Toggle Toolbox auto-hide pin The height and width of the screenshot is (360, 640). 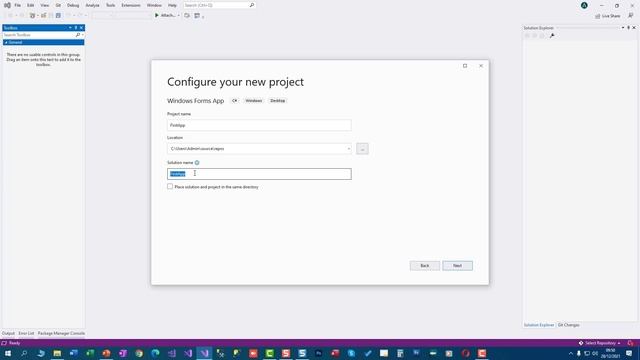click(x=76, y=28)
